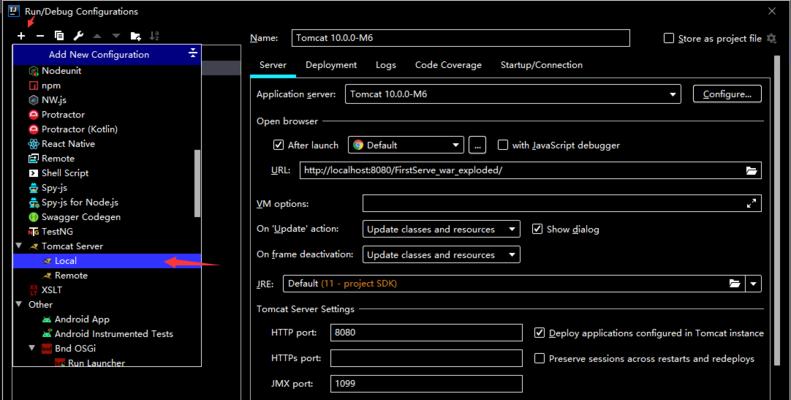Click the Remove Configuration minus icon
The width and height of the screenshot is (791, 400).
click(x=40, y=36)
